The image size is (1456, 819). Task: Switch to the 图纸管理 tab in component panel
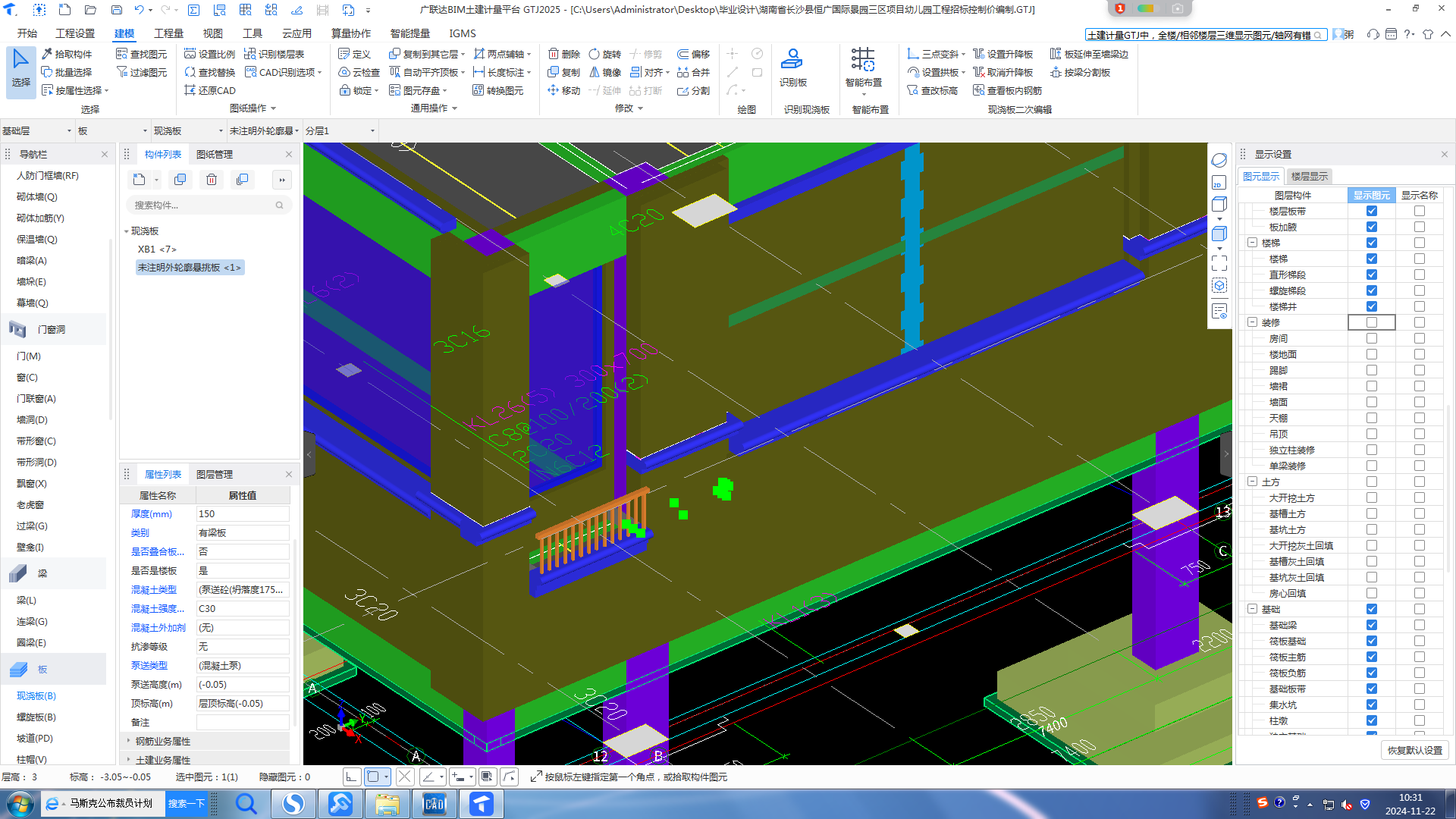coord(215,154)
